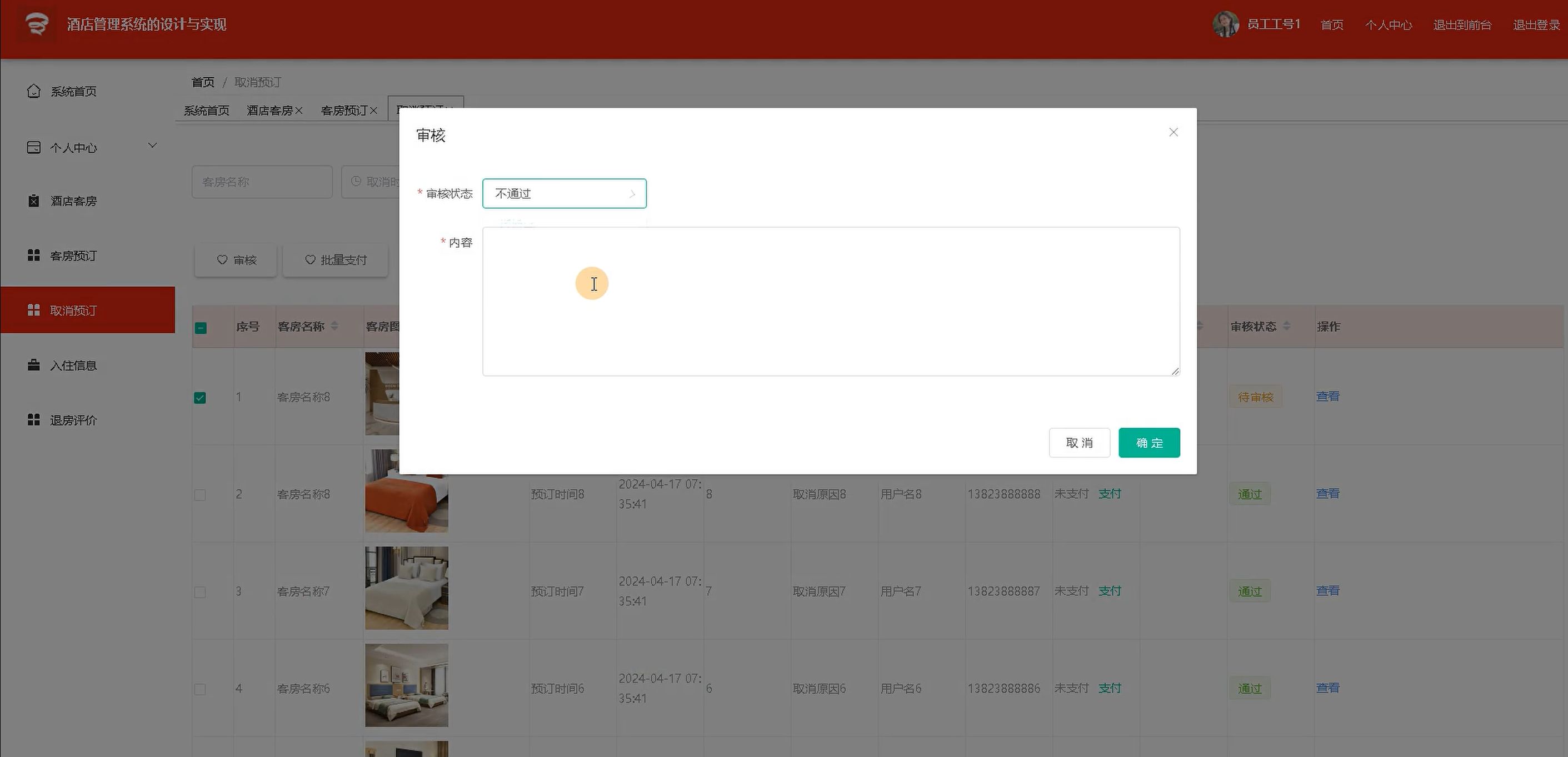Click 查看 link in row 1

(1327, 396)
